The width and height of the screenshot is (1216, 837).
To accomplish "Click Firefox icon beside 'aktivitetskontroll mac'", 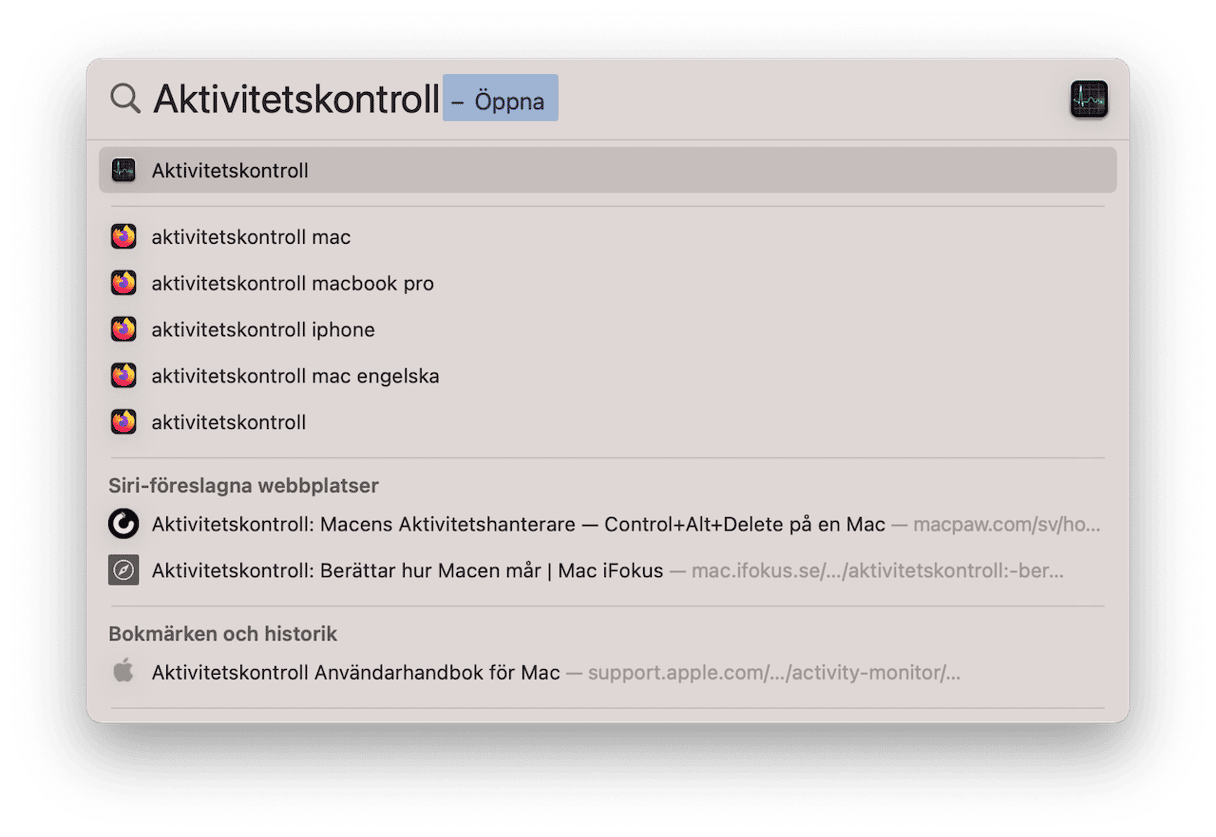I will tap(124, 237).
